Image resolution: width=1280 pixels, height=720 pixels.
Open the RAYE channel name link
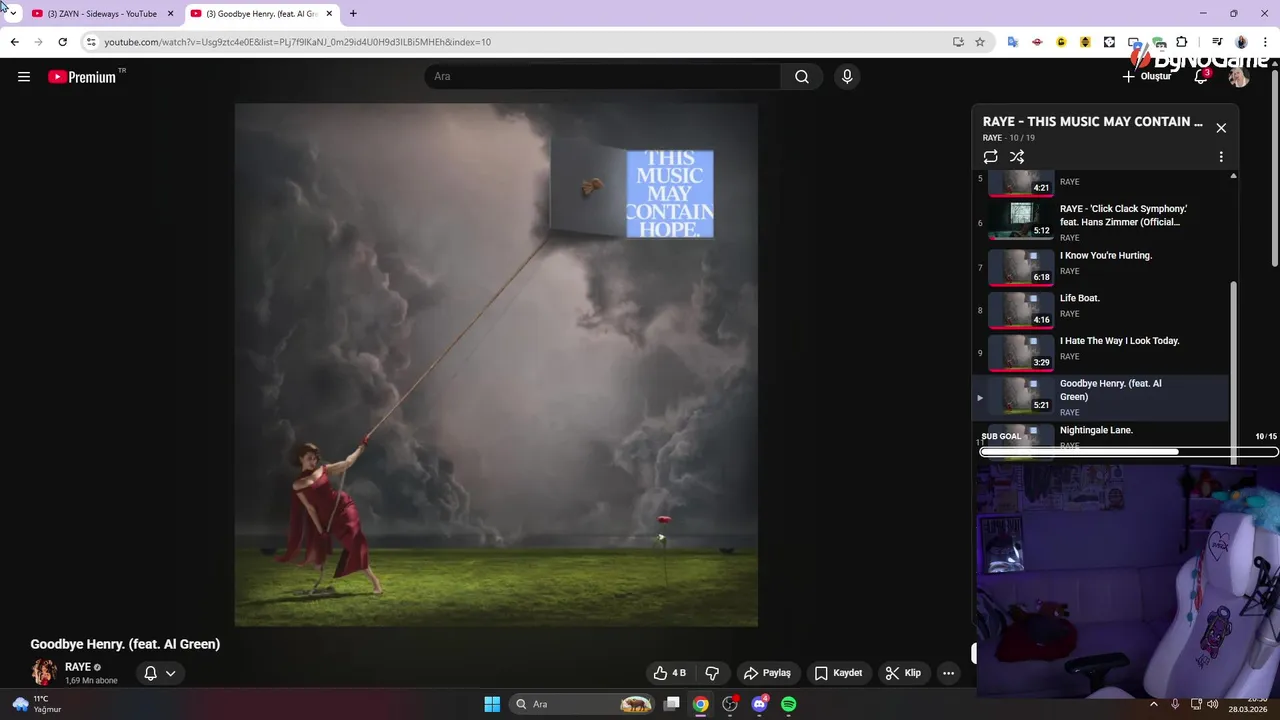point(78,667)
